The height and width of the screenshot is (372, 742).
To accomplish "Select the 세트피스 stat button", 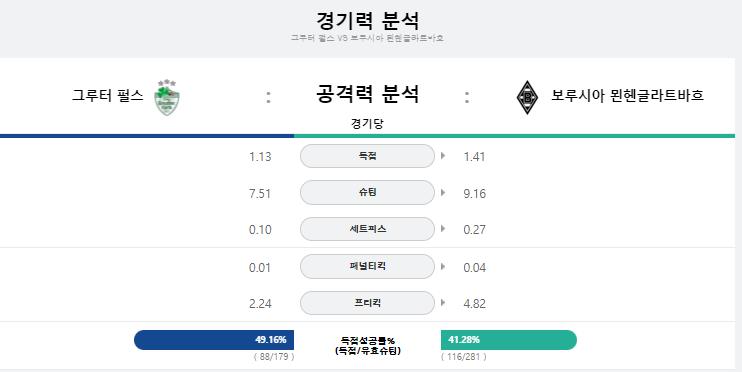I will (367, 229).
